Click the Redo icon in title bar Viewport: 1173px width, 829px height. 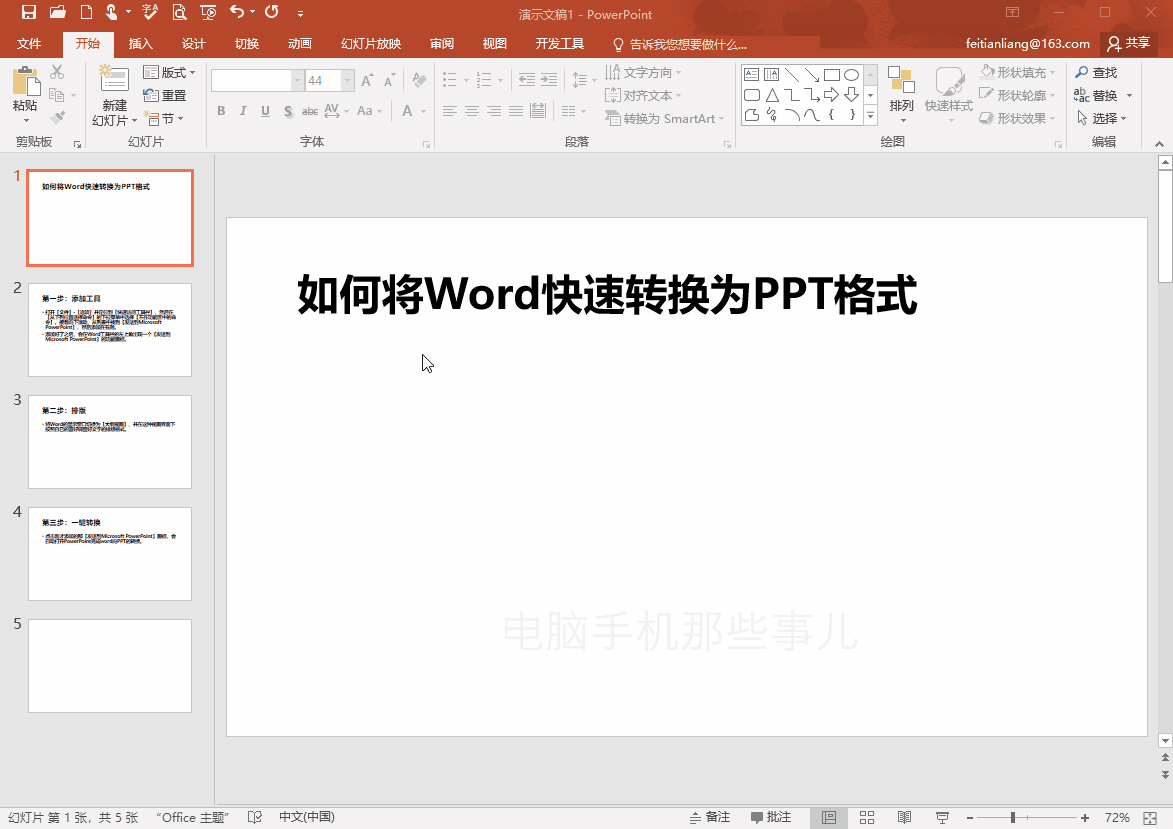(x=272, y=12)
